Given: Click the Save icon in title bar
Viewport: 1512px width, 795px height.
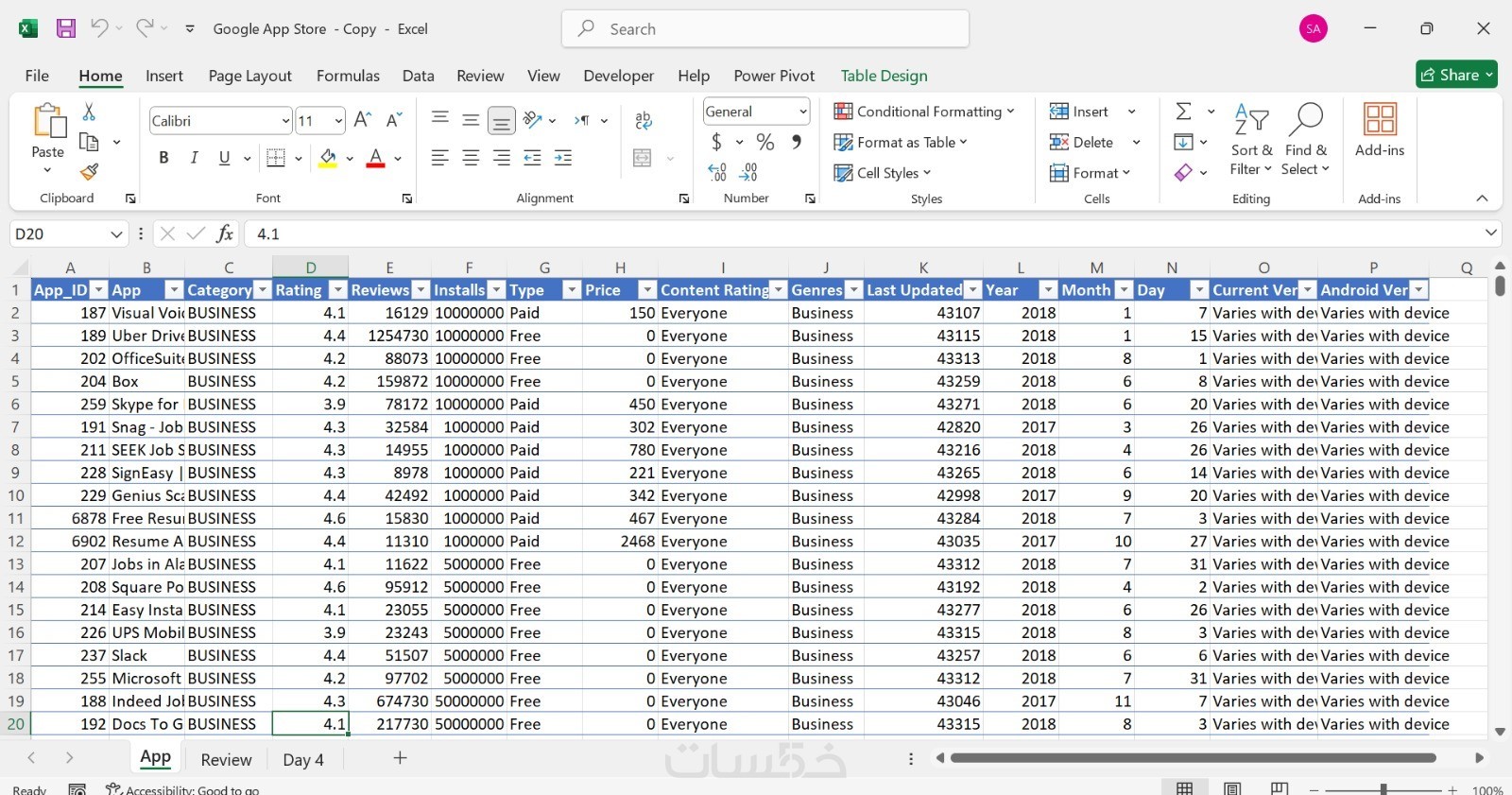Looking at the screenshot, I should 66,28.
